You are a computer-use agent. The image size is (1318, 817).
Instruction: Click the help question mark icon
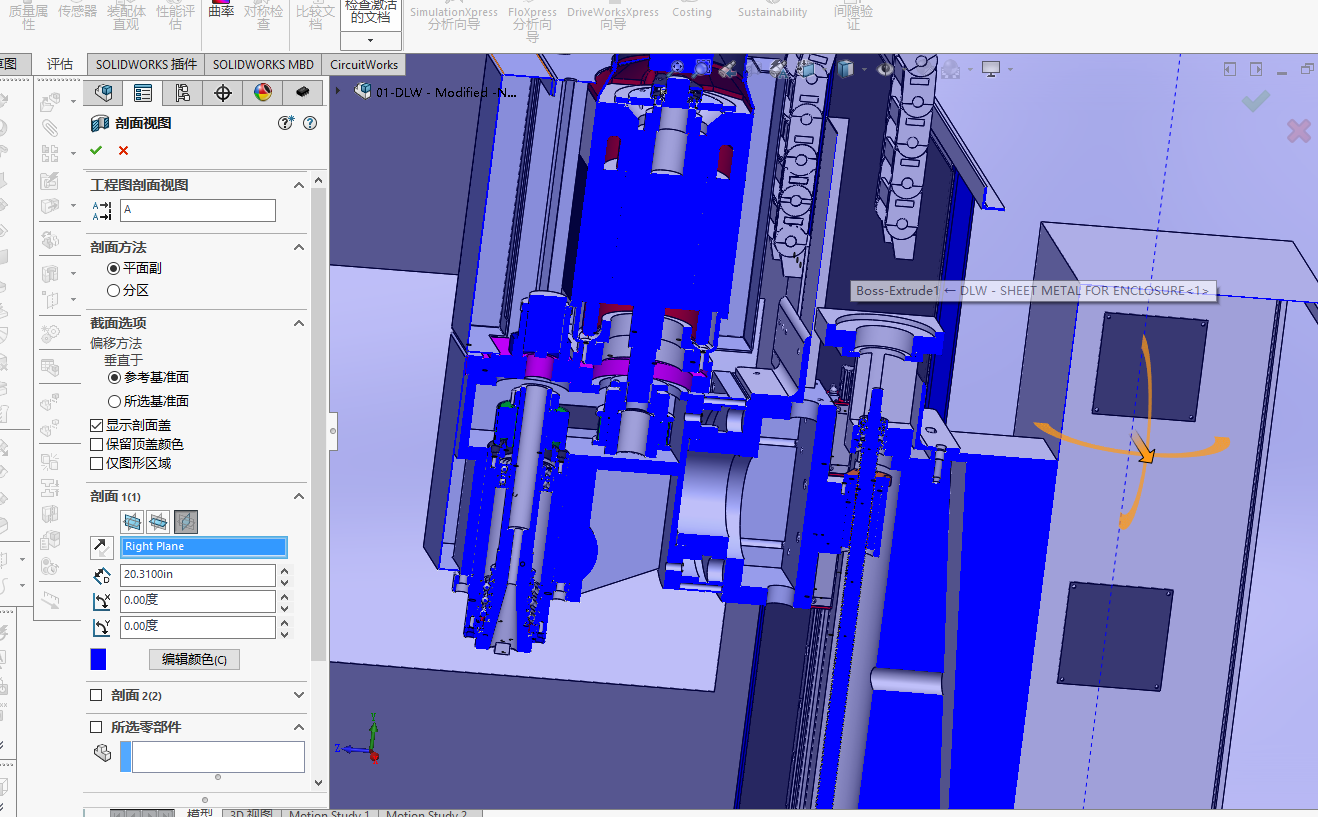(x=309, y=123)
